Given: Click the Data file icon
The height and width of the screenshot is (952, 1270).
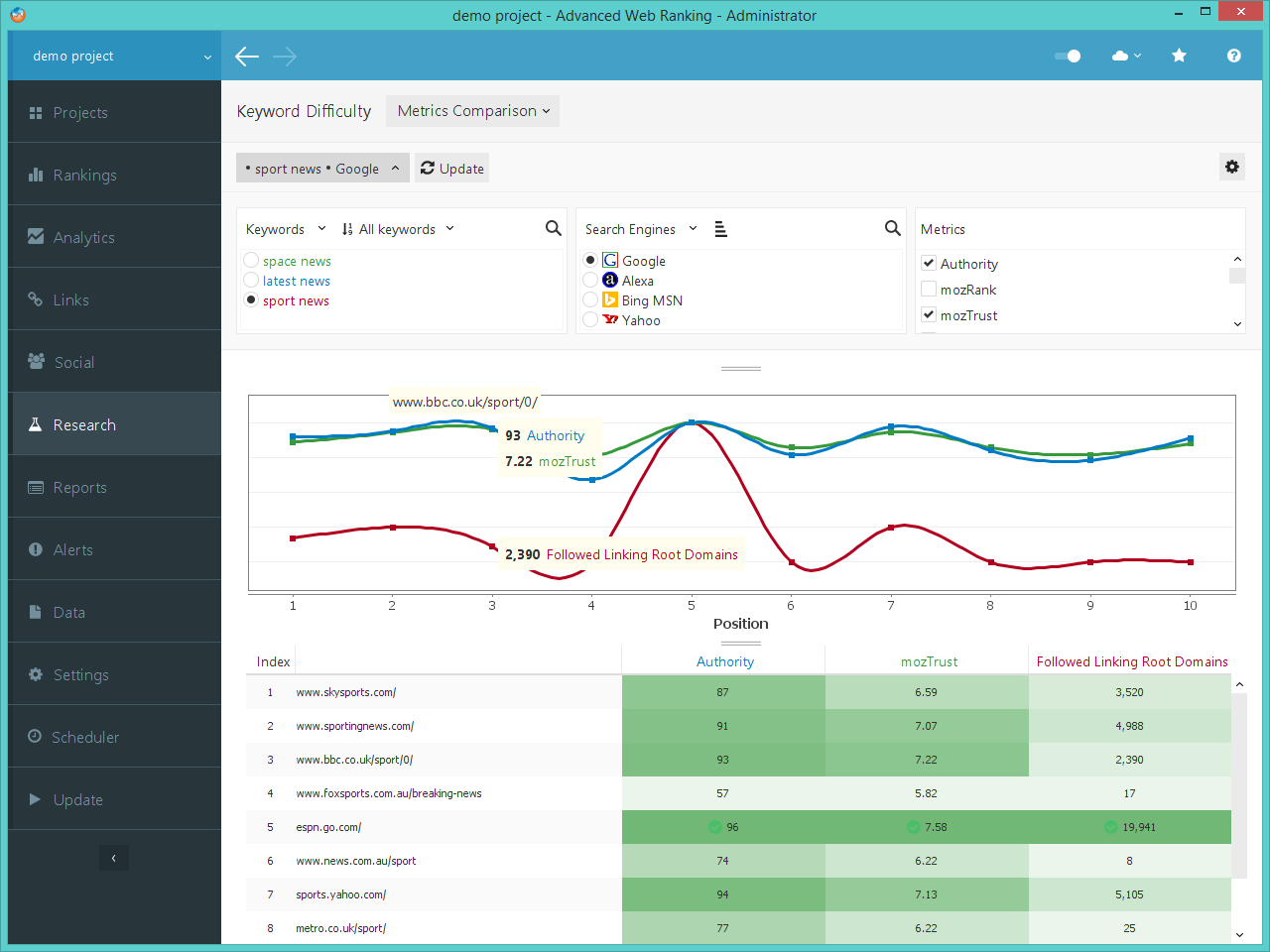Looking at the screenshot, I should click(35, 612).
